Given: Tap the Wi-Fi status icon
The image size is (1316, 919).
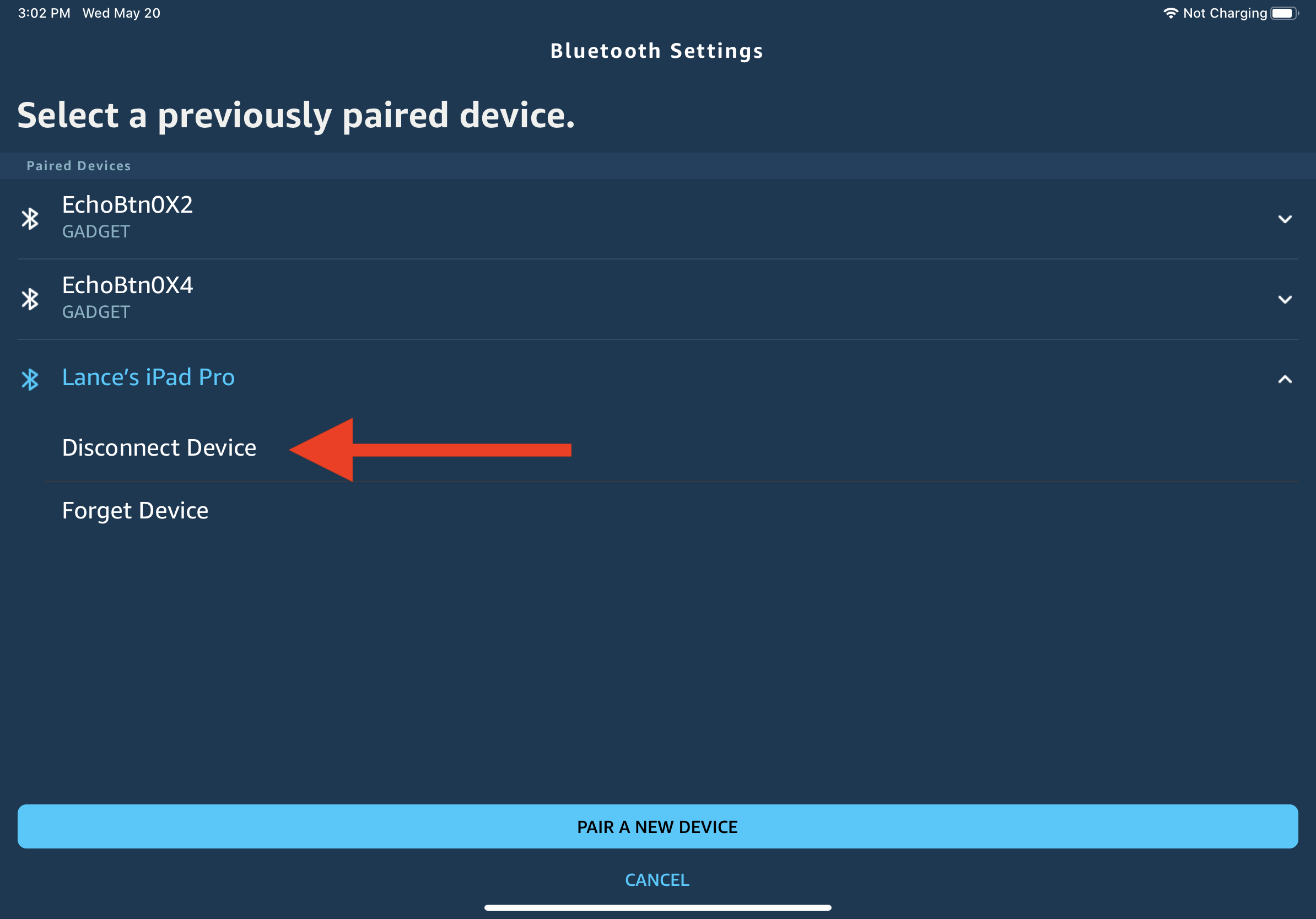Looking at the screenshot, I should click(x=1171, y=13).
